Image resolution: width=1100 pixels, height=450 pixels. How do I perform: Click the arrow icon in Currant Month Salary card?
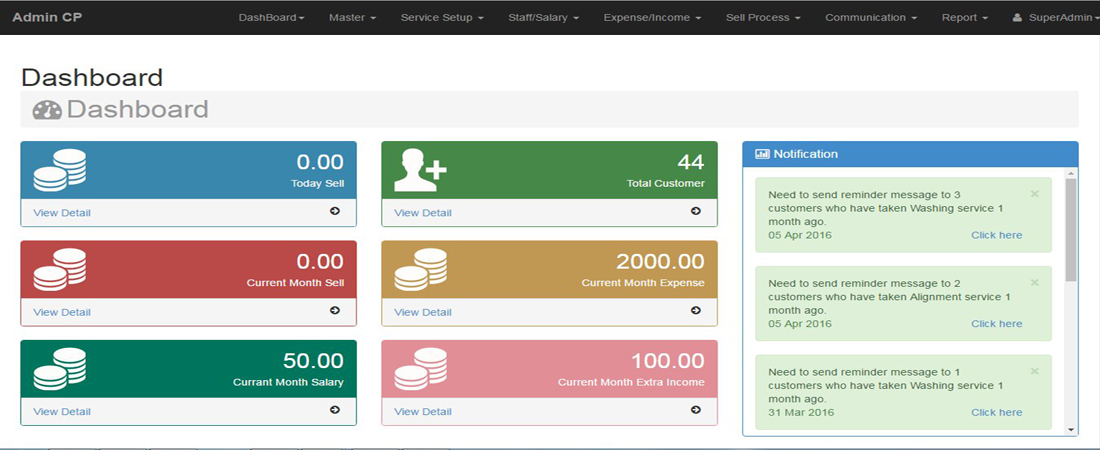335,410
